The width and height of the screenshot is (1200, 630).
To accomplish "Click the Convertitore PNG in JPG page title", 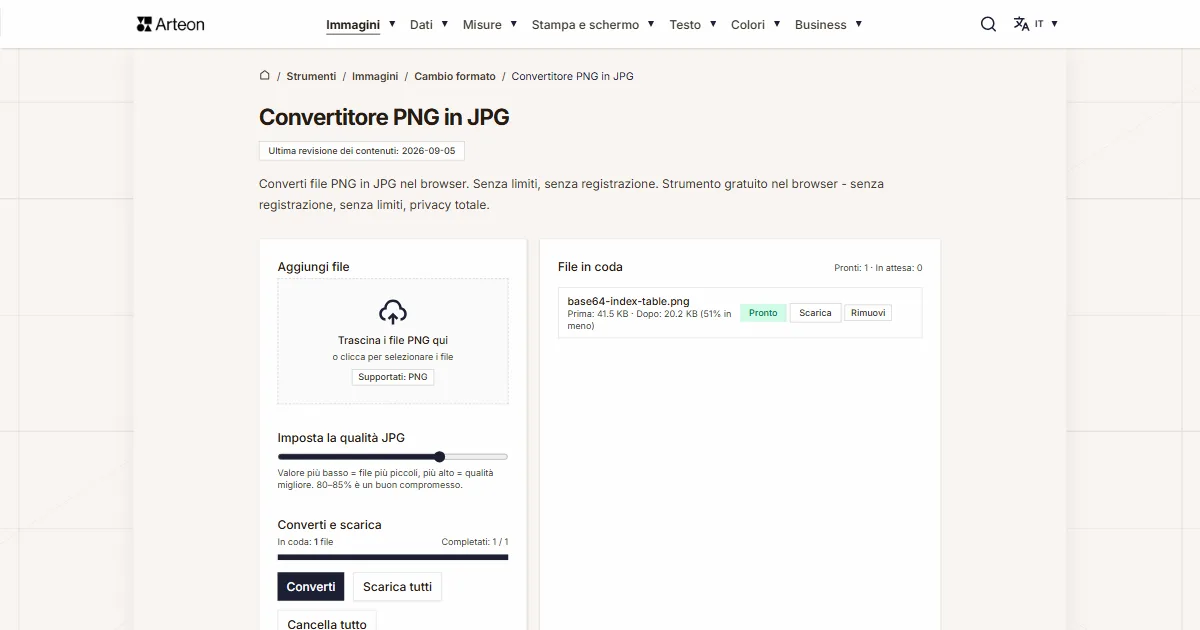I will coord(384,117).
